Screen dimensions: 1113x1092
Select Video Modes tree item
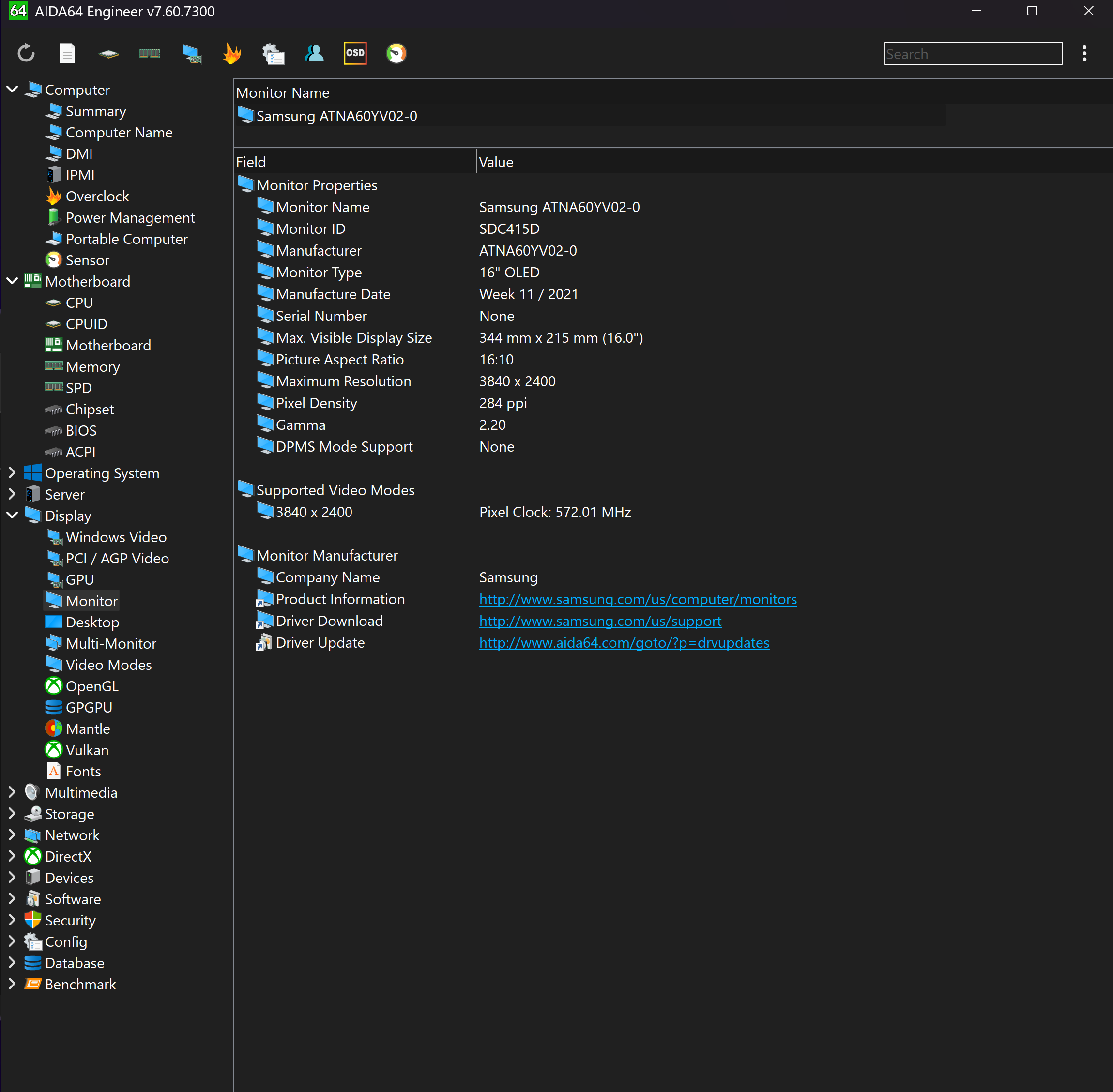click(108, 664)
